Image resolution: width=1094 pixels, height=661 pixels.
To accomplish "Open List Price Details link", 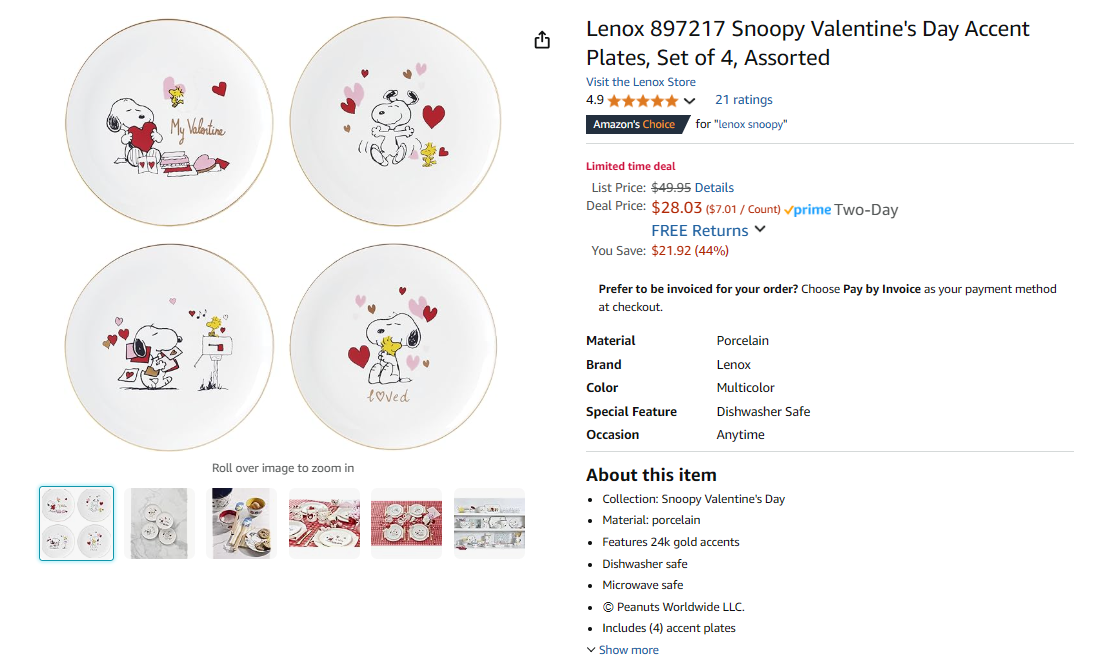I will click(x=714, y=187).
